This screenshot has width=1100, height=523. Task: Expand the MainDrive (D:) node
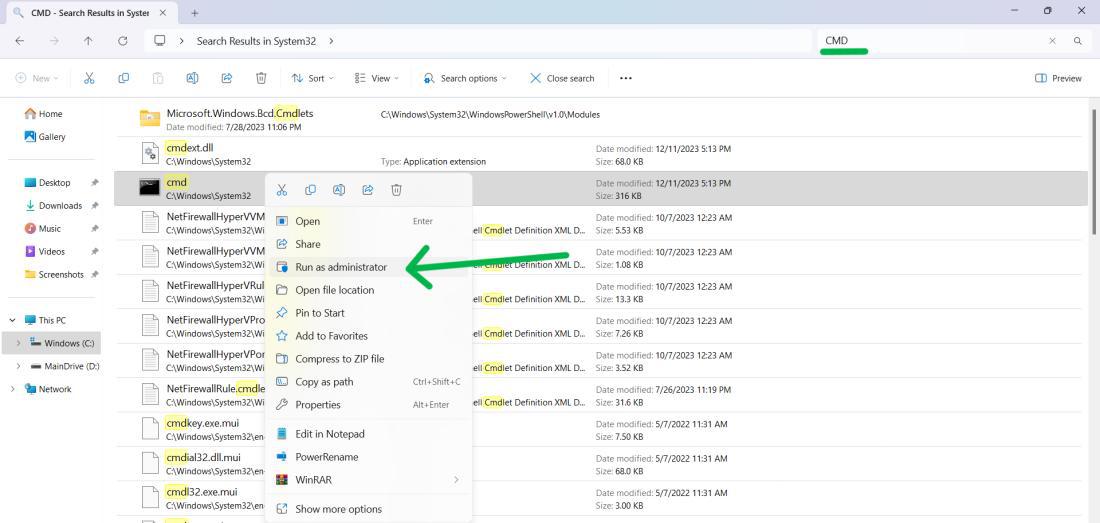(18, 367)
